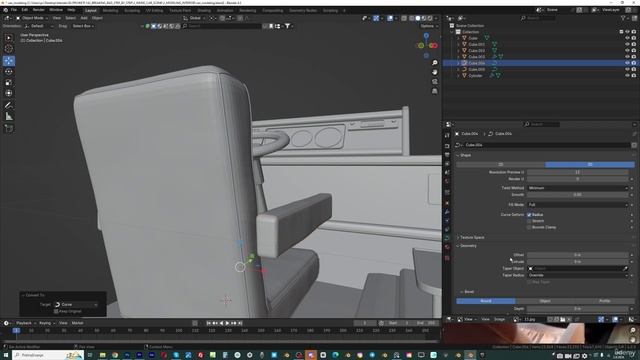Uncheck Radius under Curve Deform
The image size is (640, 360).
point(529,215)
